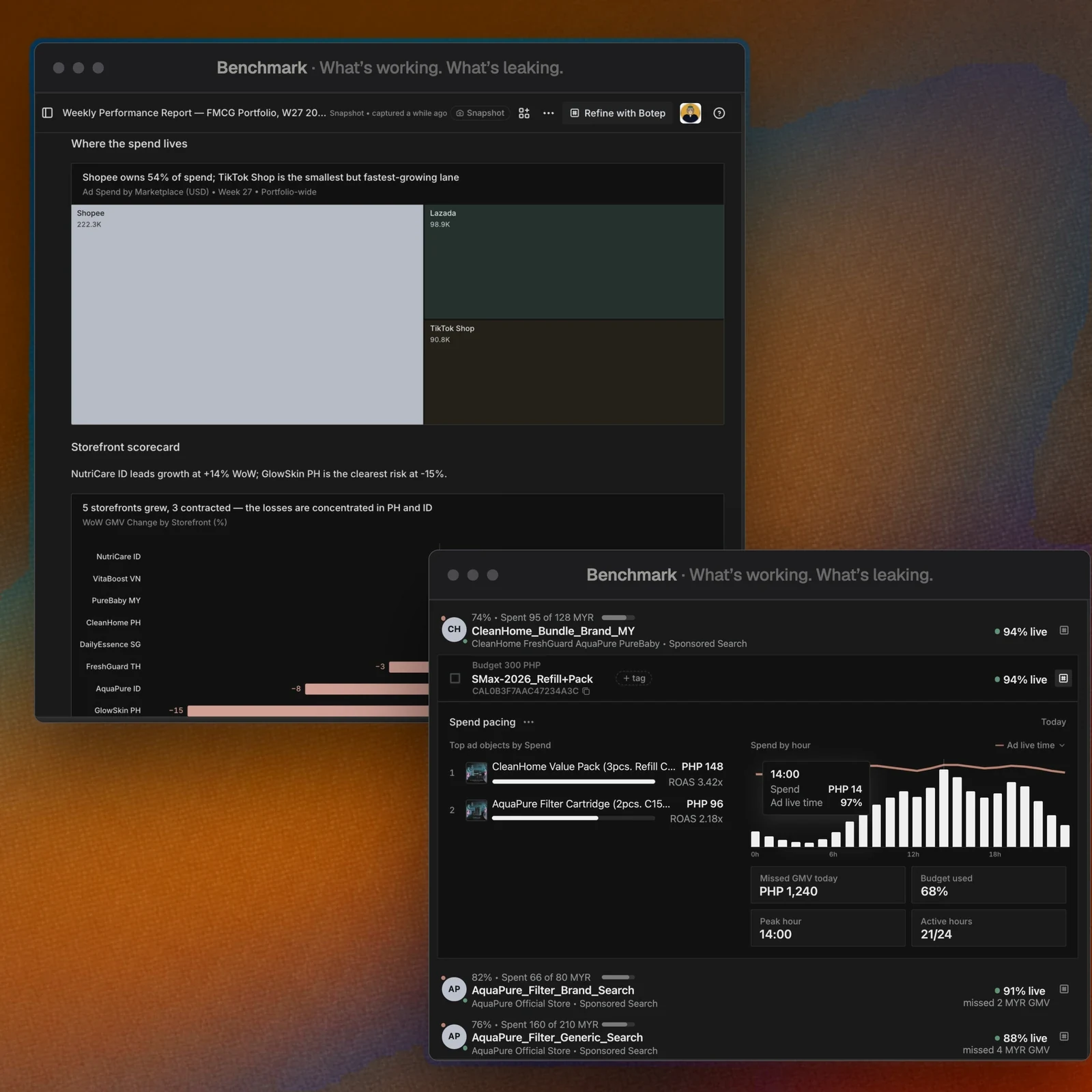Click the '91% live' status of AquaPure_Filter_Brand_Search
Image resolution: width=1092 pixels, height=1092 pixels.
tap(1020, 991)
